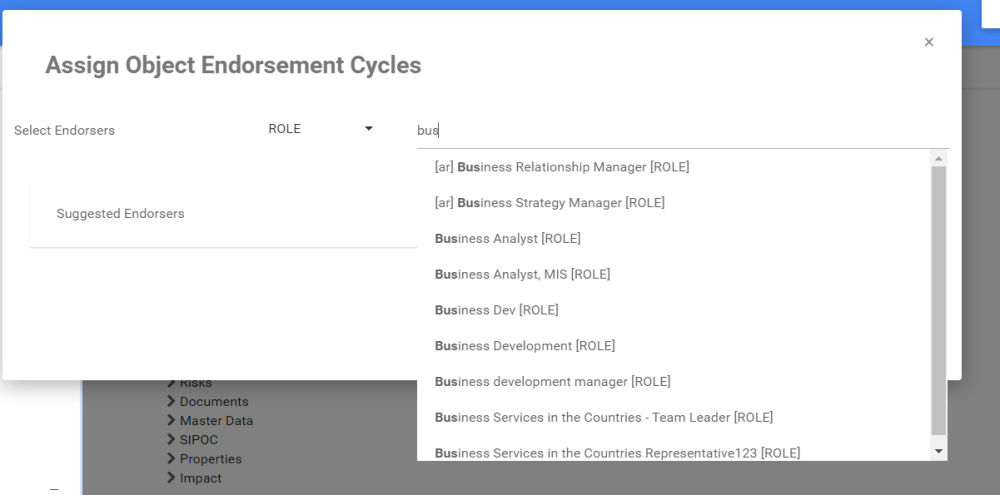This screenshot has width=1000, height=495.
Task: Expand the Impact tree node
Action: (x=171, y=478)
